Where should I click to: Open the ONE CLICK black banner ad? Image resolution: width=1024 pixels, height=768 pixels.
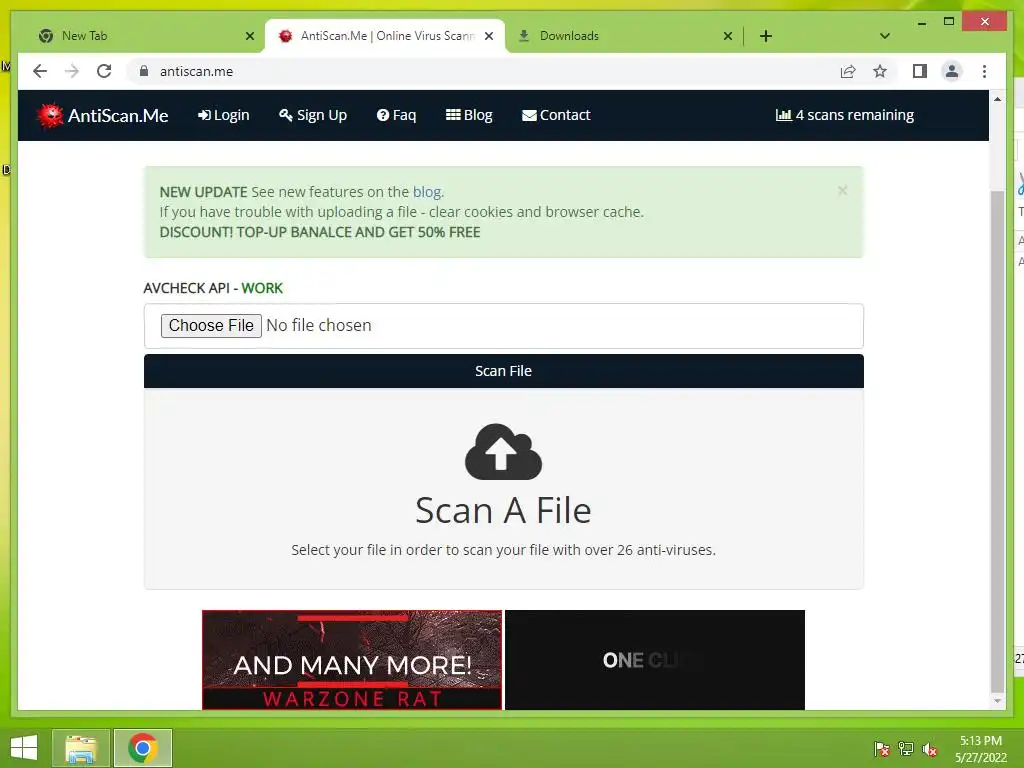click(x=654, y=660)
